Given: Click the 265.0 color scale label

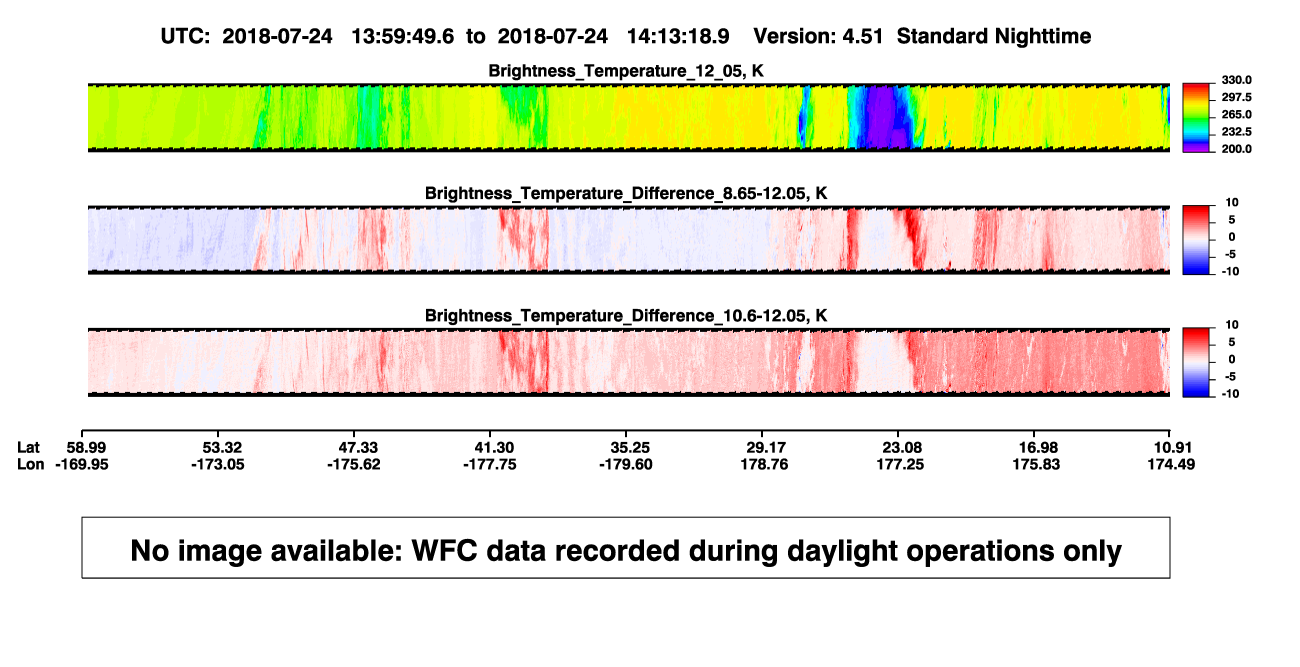Looking at the screenshot, I should coord(1235,114).
